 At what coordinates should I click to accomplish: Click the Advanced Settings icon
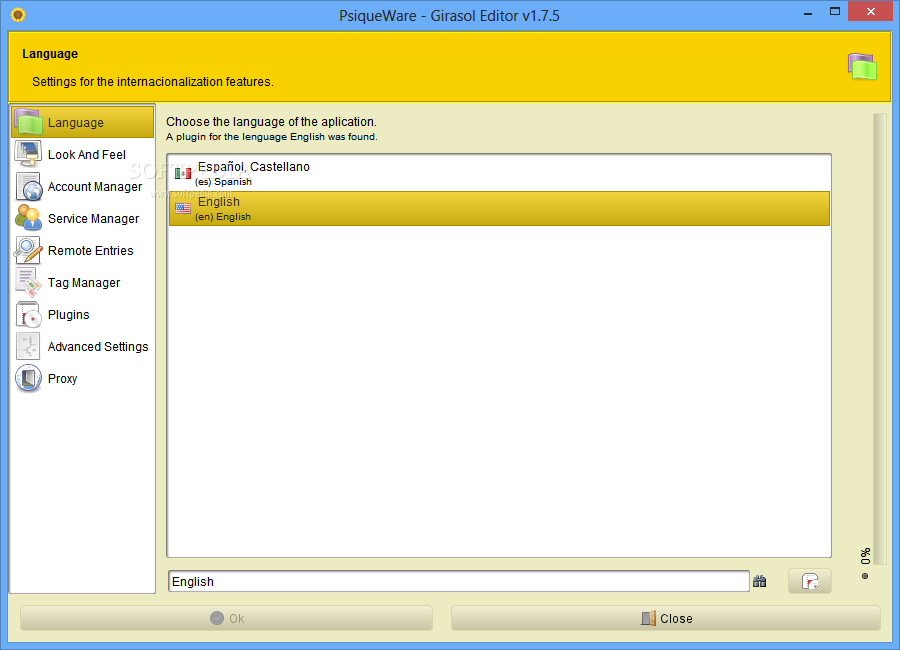point(28,346)
